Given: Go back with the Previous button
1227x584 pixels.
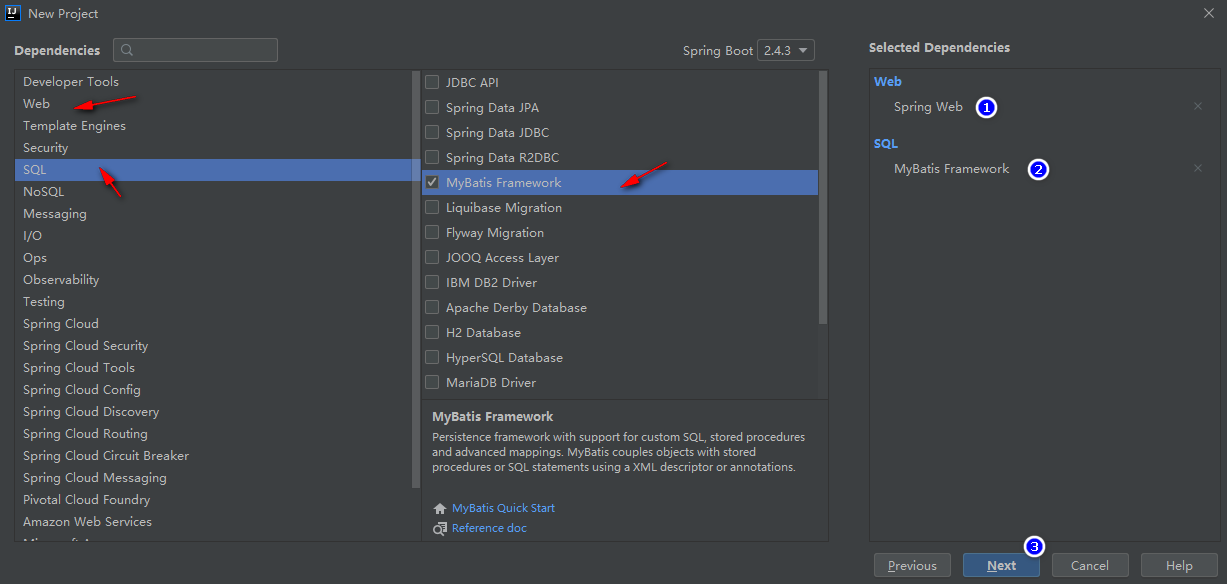Looking at the screenshot, I should coord(912,565).
